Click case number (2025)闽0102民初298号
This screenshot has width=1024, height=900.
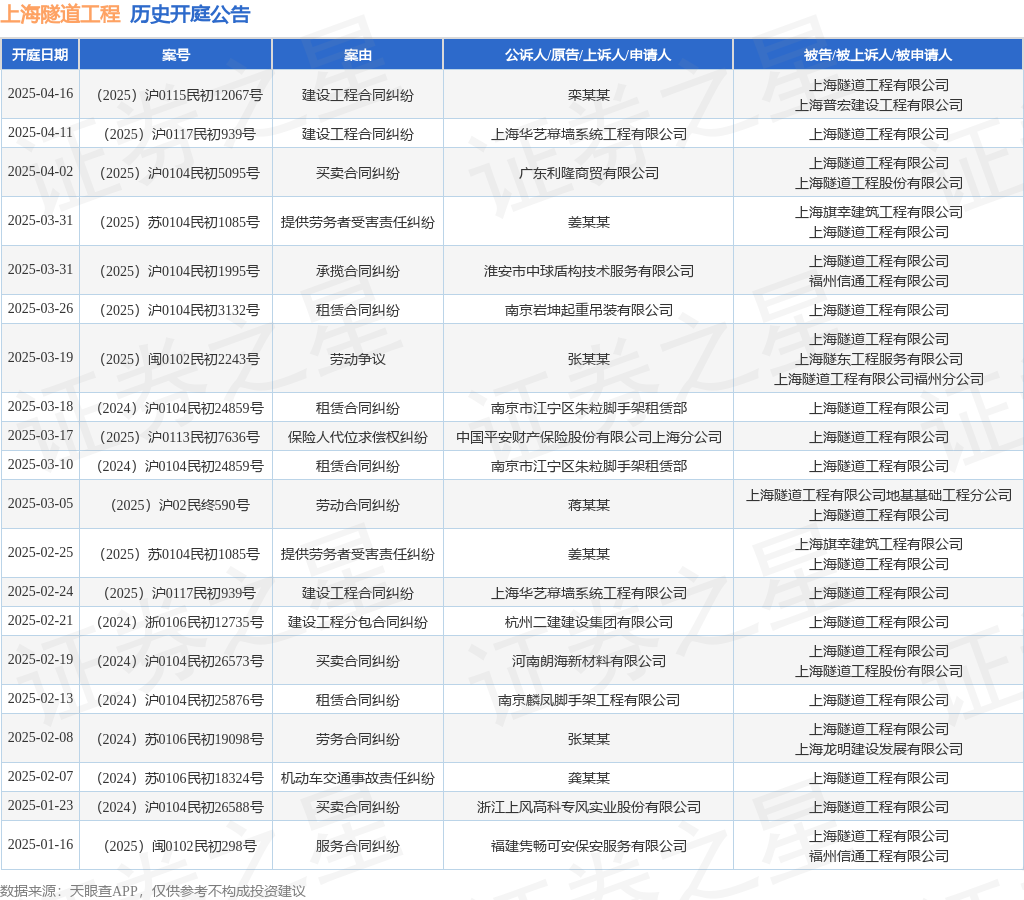[180, 846]
